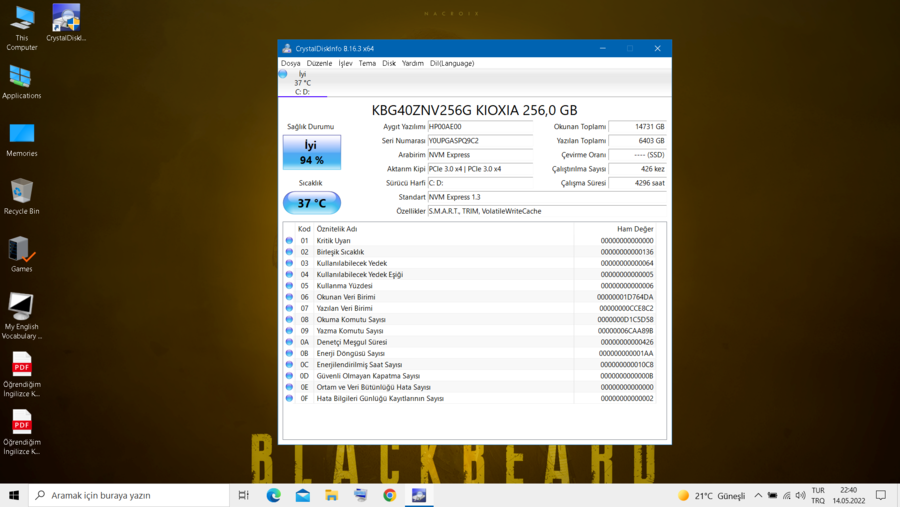Click the Çalışma Süresi value 4296 saat
The width and height of the screenshot is (900, 507).
(637, 183)
